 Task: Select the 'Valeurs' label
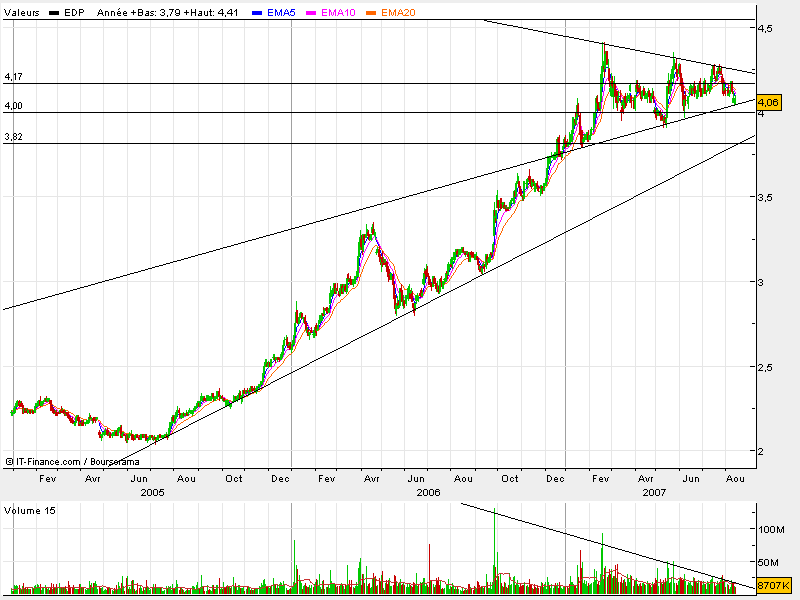pos(22,13)
